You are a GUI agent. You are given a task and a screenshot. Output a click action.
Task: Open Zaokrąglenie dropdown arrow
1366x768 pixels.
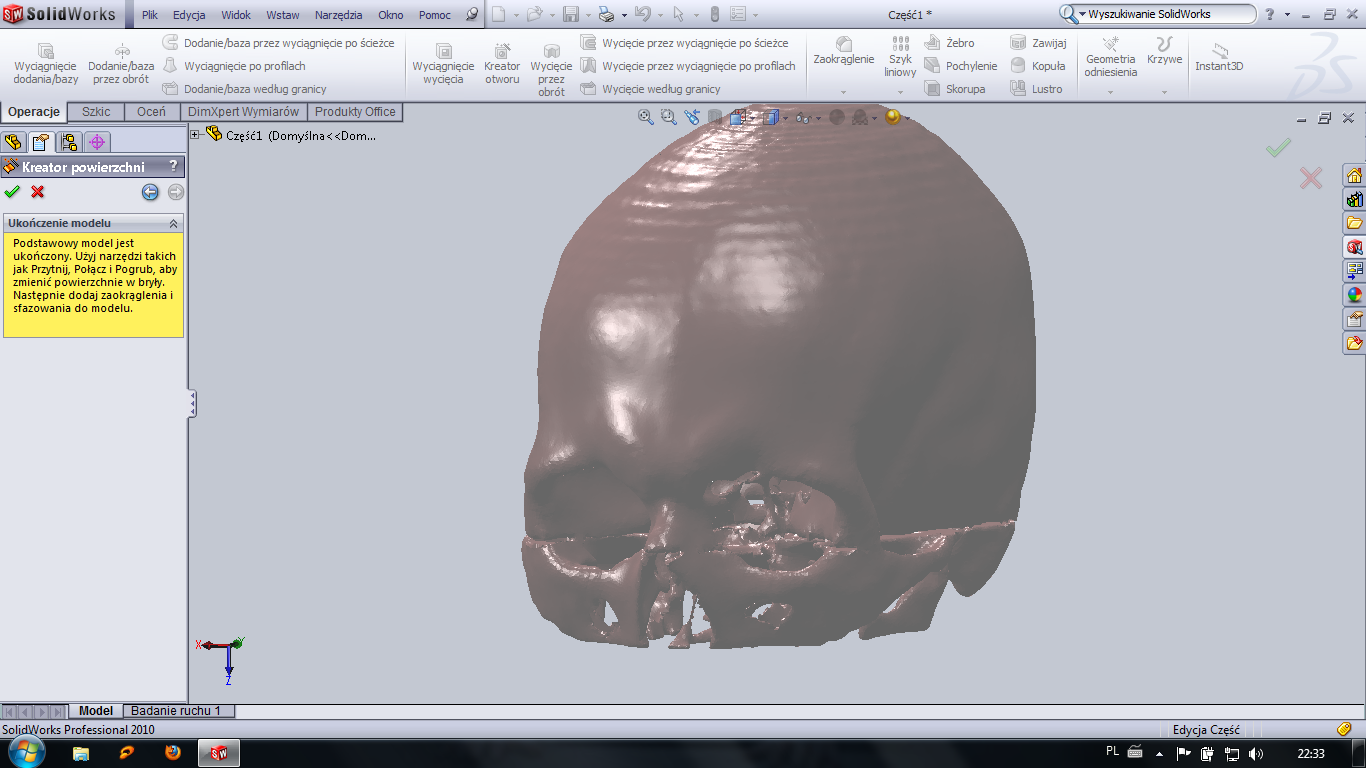(844, 92)
